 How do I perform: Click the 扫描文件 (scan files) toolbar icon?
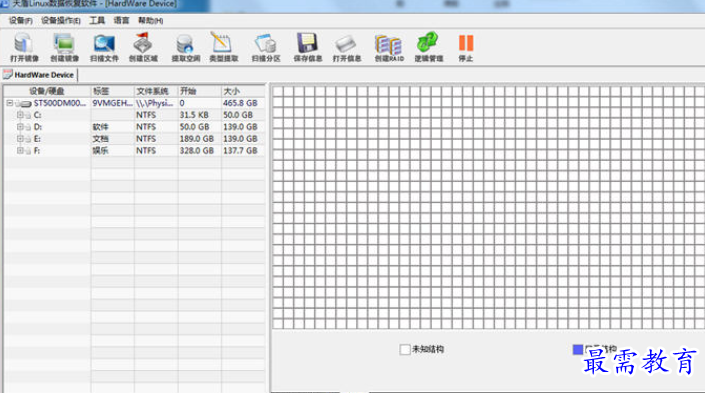104,43
